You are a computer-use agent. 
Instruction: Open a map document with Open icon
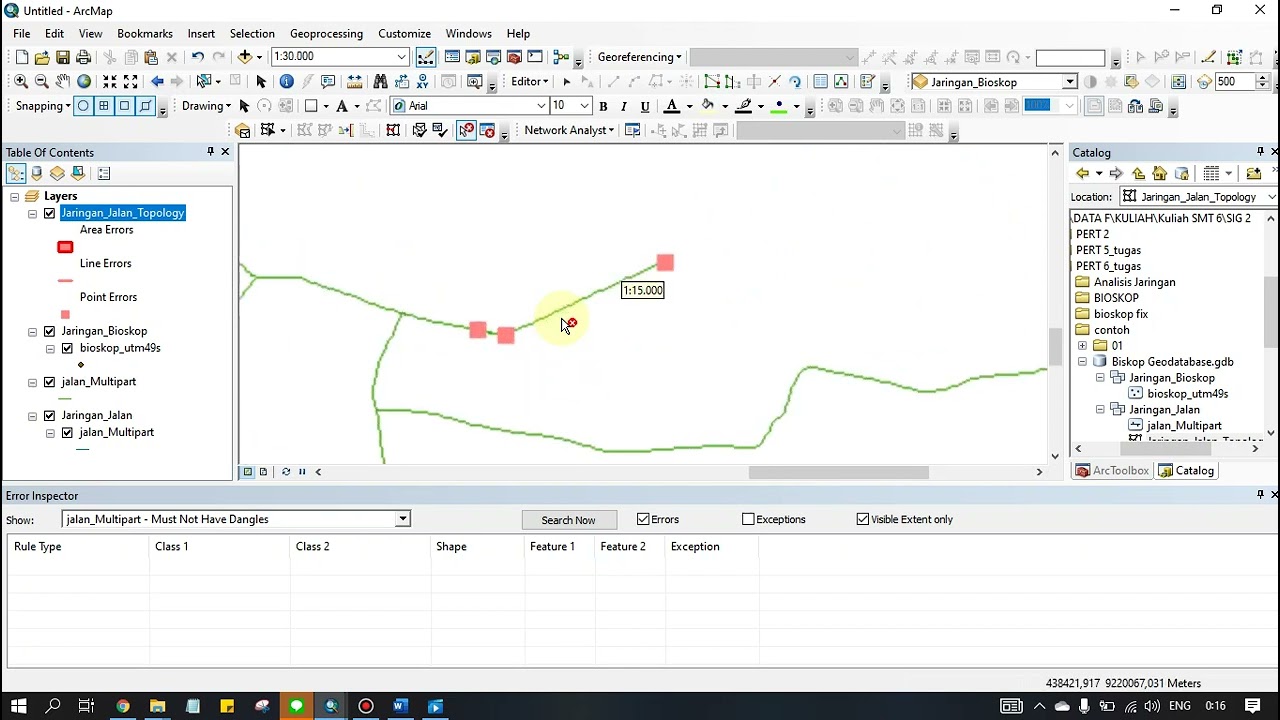coord(42,57)
